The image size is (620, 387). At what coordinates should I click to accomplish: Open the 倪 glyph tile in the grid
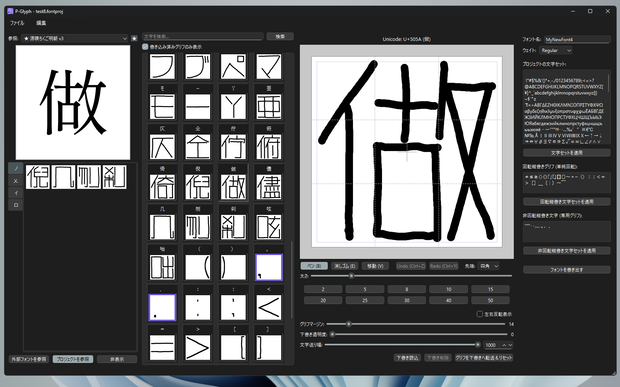(198, 187)
